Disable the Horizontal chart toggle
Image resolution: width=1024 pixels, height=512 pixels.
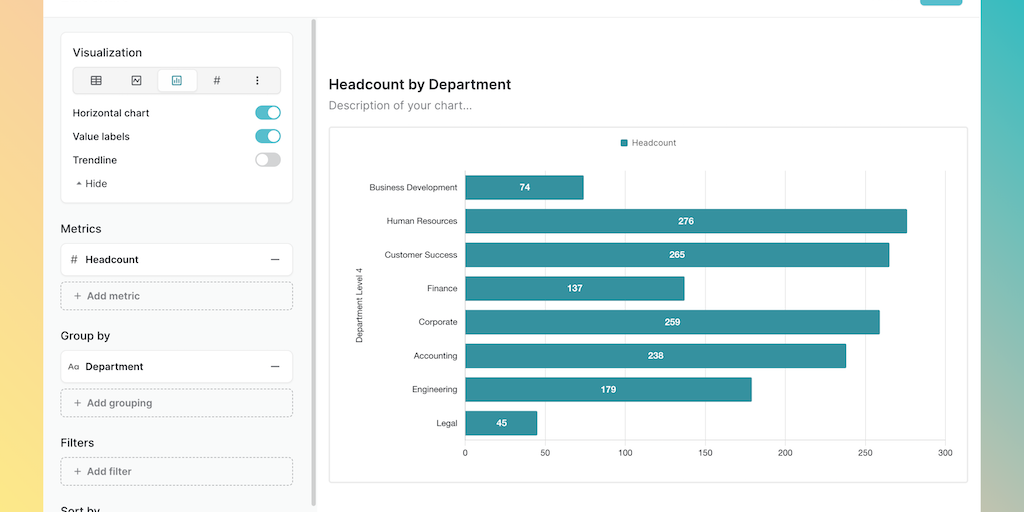click(267, 113)
